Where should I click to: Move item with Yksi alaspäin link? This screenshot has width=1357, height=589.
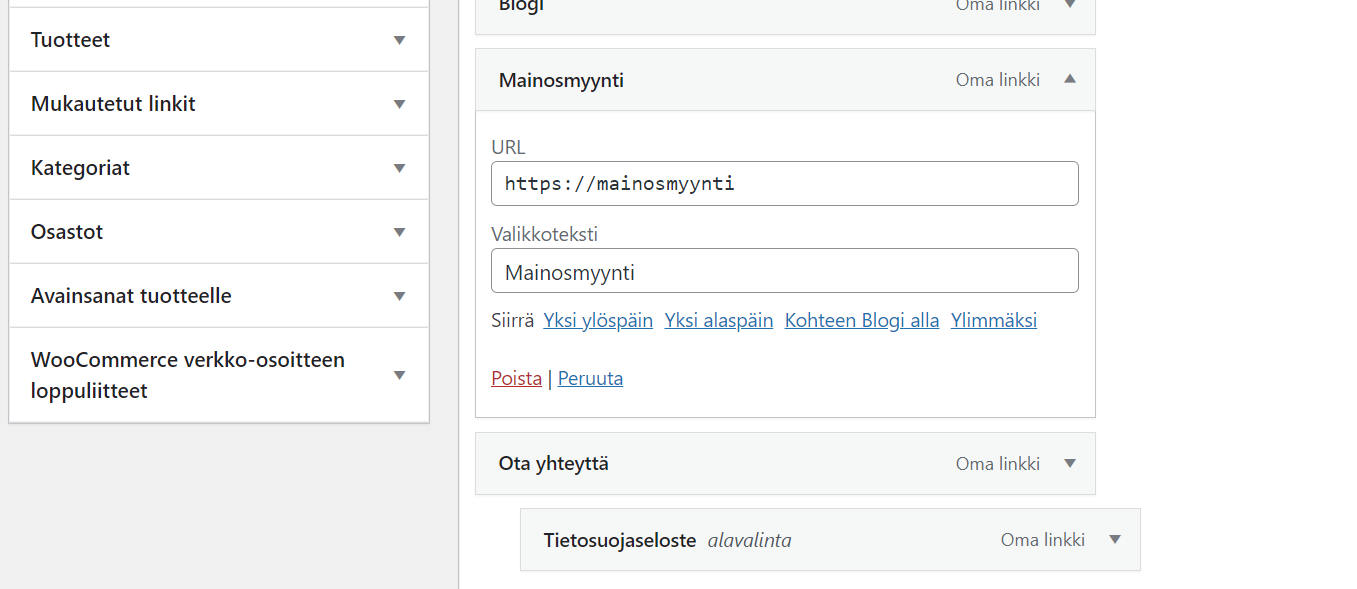coord(719,321)
